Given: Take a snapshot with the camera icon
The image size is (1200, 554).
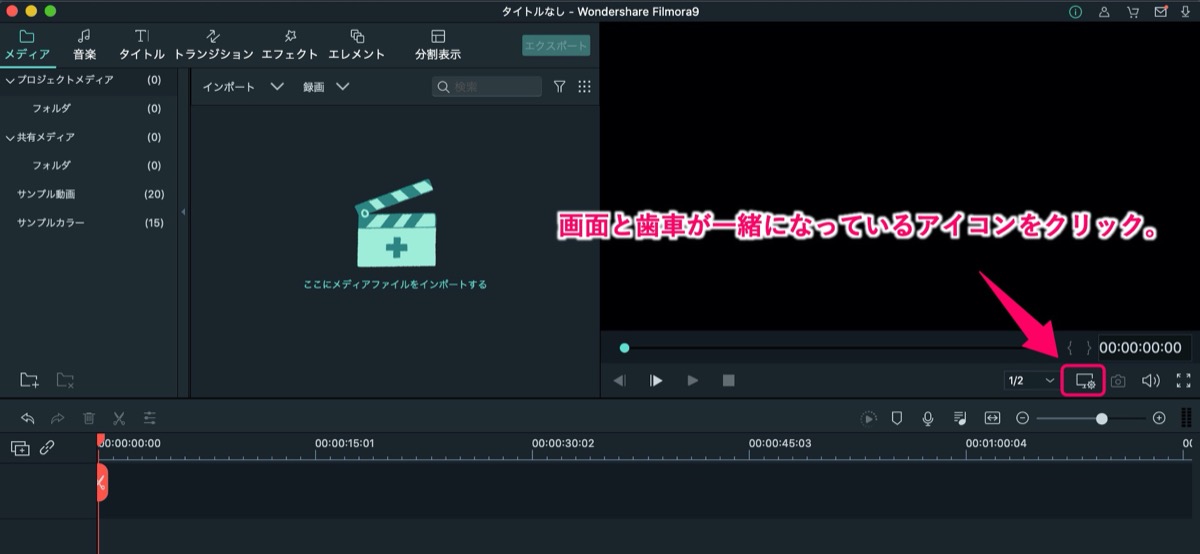Looking at the screenshot, I should tap(1118, 381).
